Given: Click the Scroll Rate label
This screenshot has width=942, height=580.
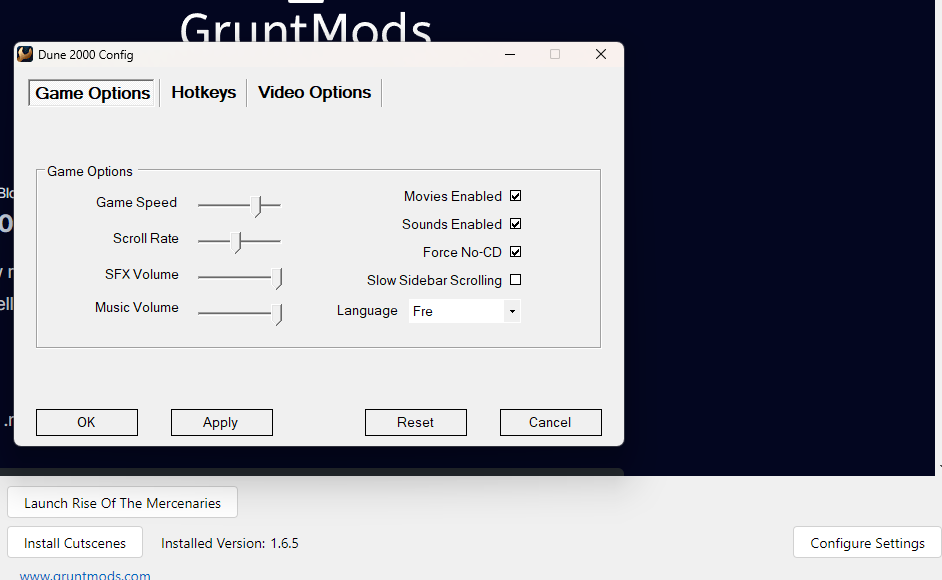Looking at the screenshot, I should [146, 239].
